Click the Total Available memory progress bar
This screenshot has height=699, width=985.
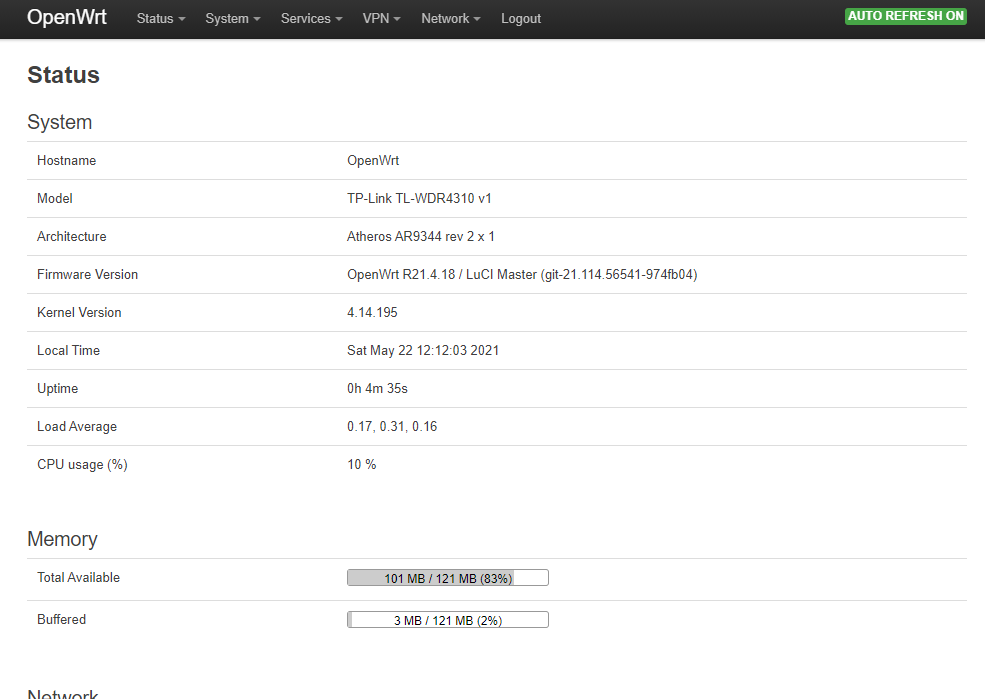[x=448, y=578]
